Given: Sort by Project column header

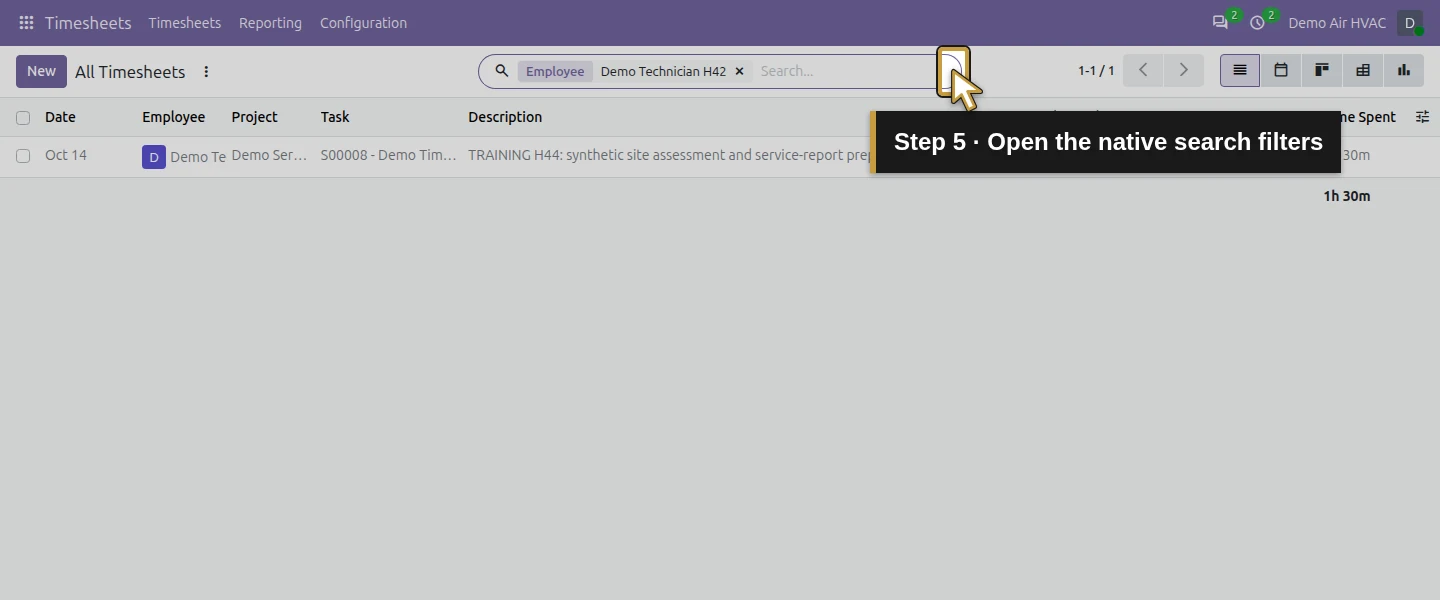Looking at the screenshot, I should [254, 117].
